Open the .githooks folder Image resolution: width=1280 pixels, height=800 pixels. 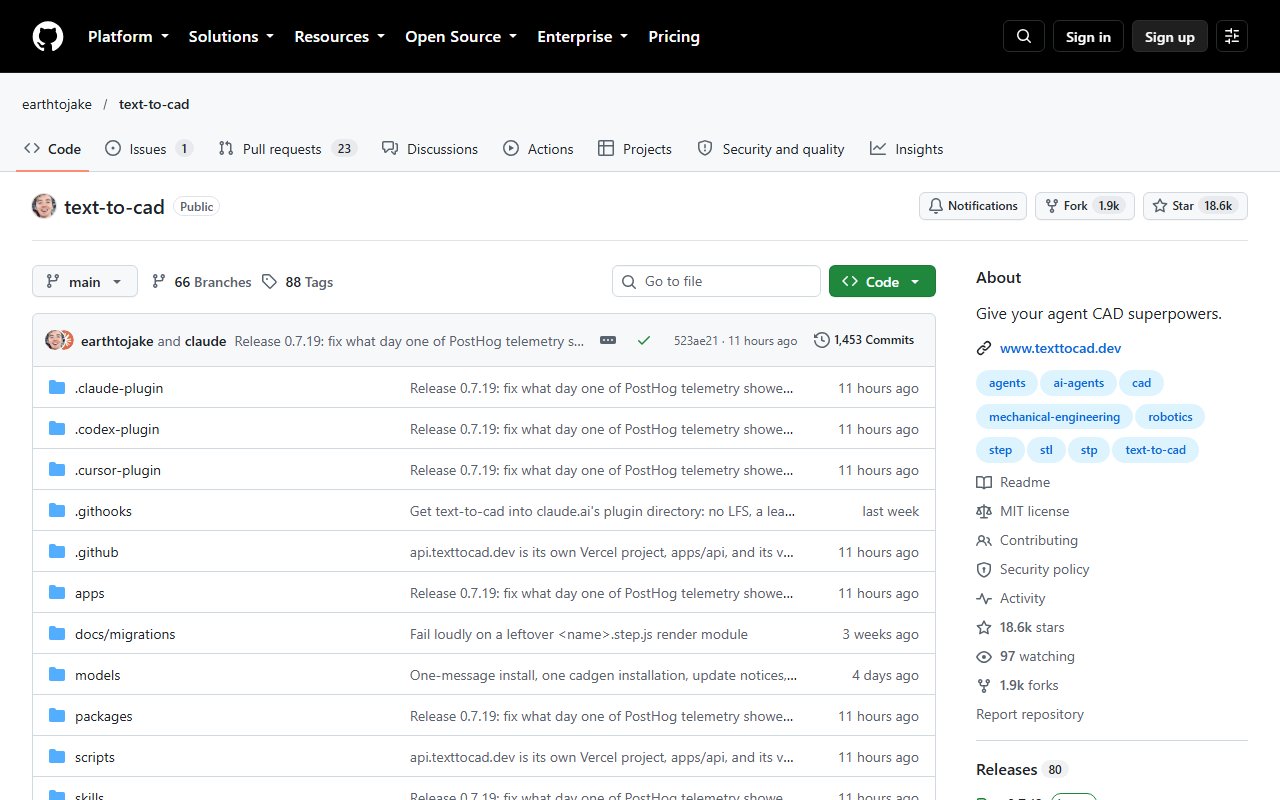click(x=103, y=511)
